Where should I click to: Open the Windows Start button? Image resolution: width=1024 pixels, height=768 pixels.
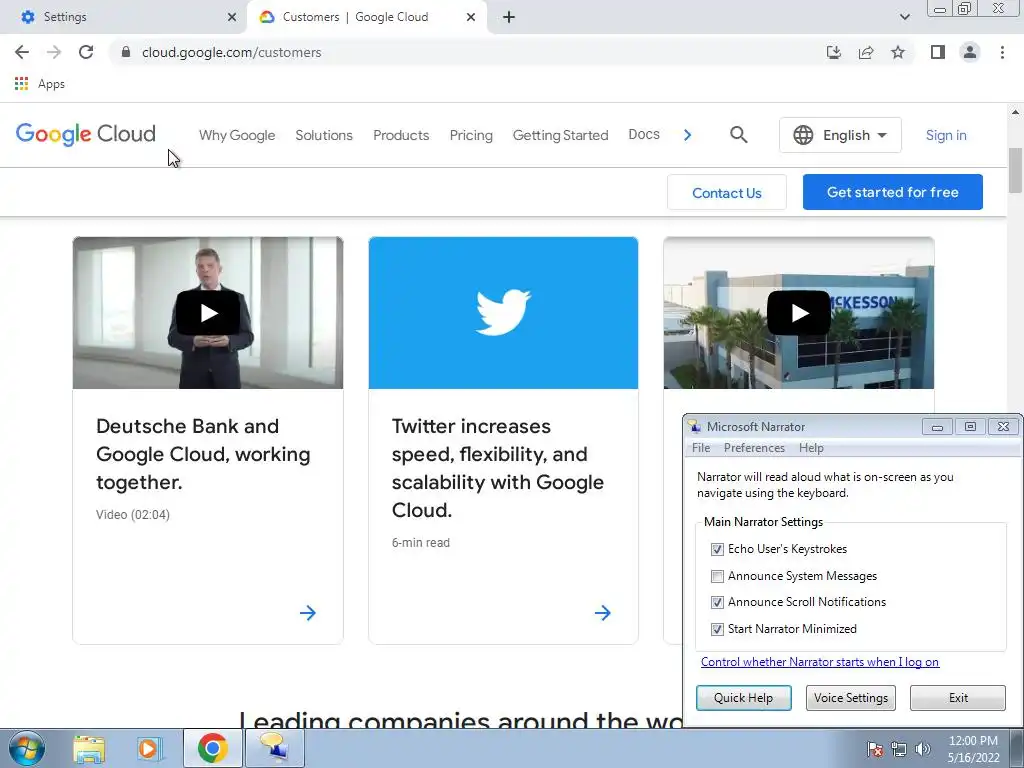(x=27, y=748)
